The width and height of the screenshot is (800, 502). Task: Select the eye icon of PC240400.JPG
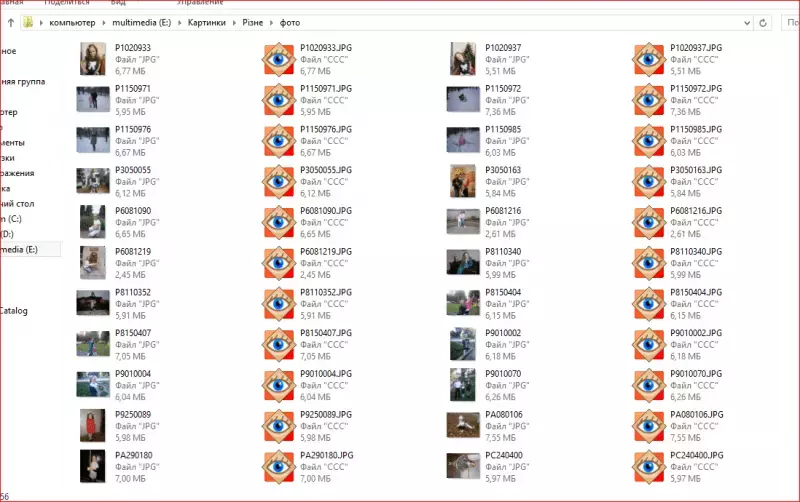[649, 467]
